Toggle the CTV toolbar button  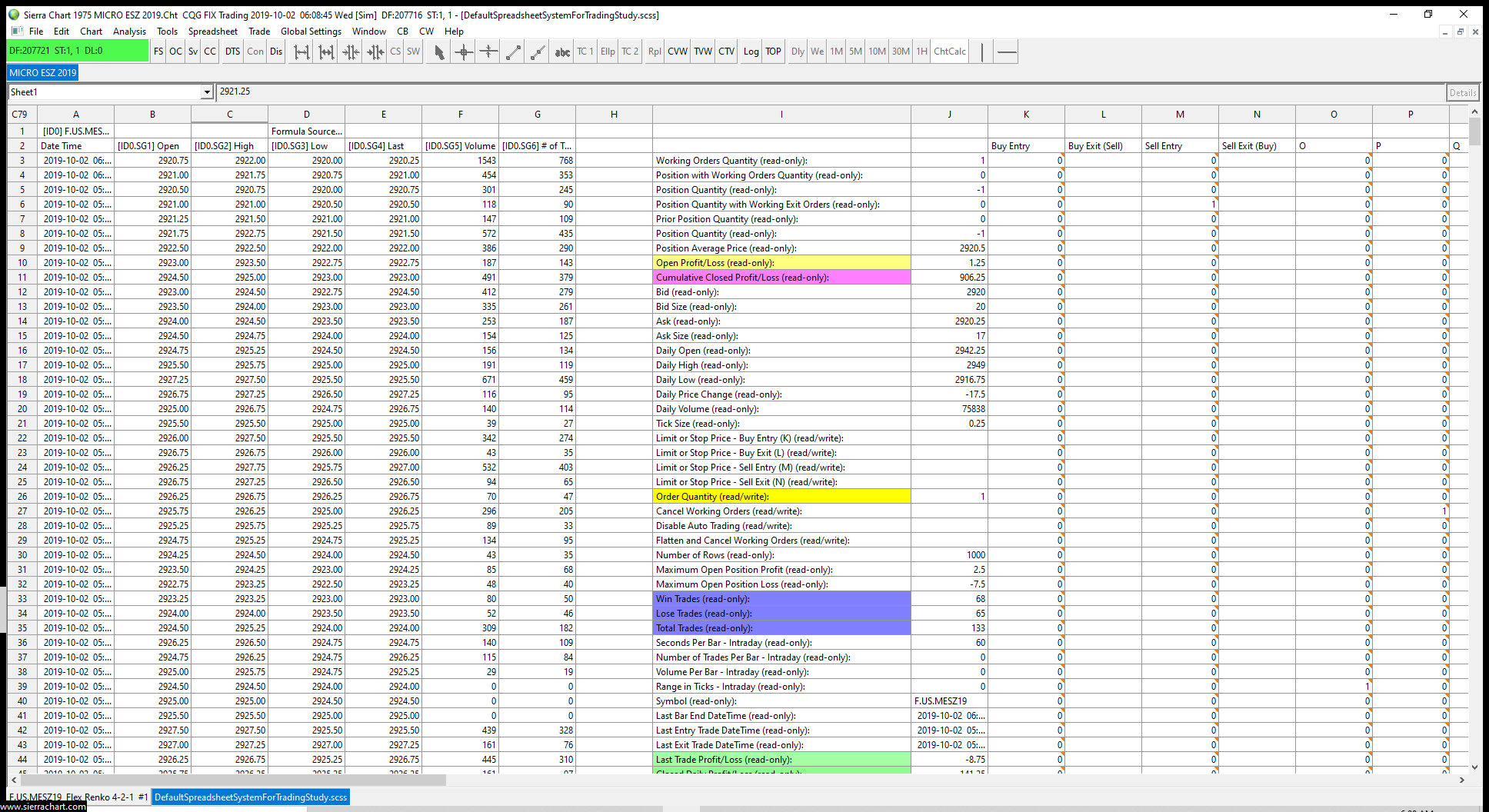[727, 52]
